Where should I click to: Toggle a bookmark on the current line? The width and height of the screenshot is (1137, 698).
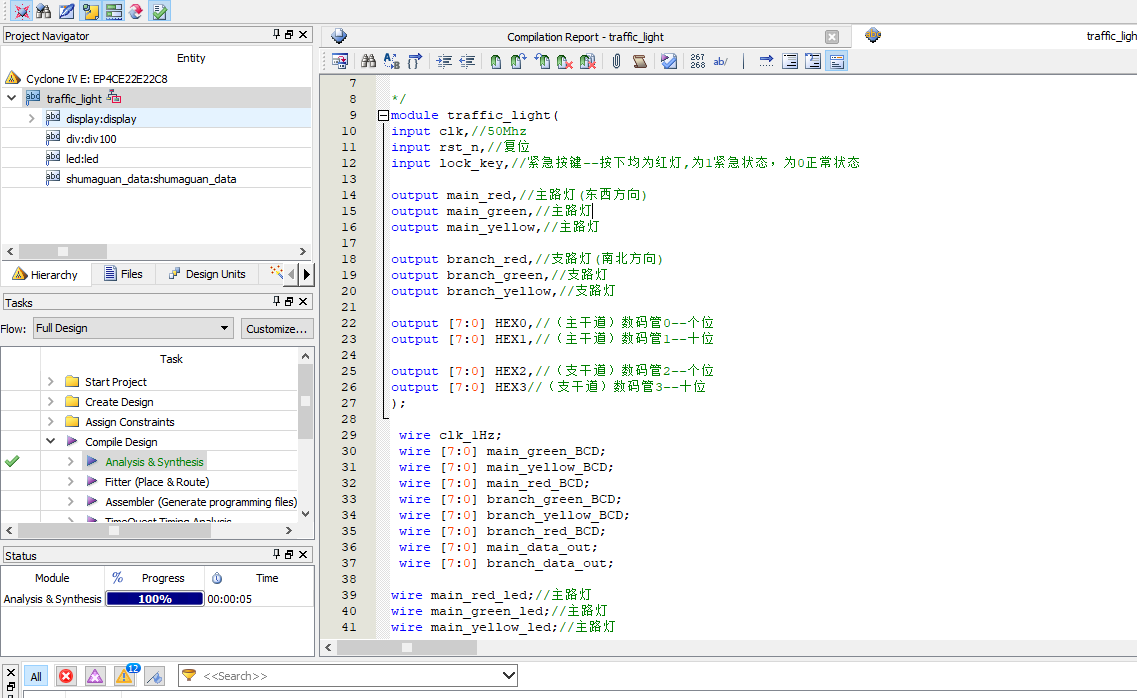(x=495, y=61)
